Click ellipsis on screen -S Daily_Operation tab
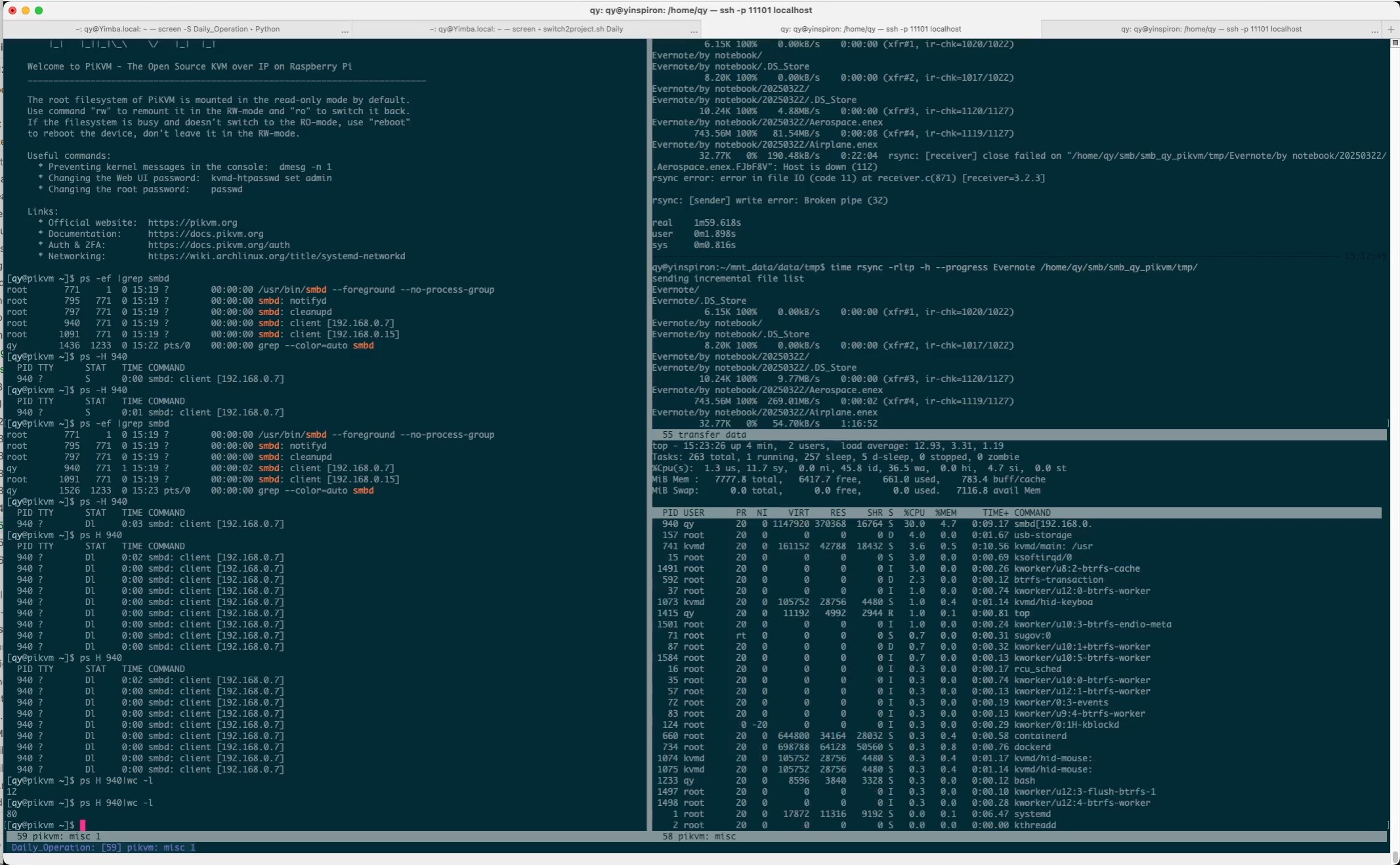Viewport: 1400px width, 865px height. [345, 30]
